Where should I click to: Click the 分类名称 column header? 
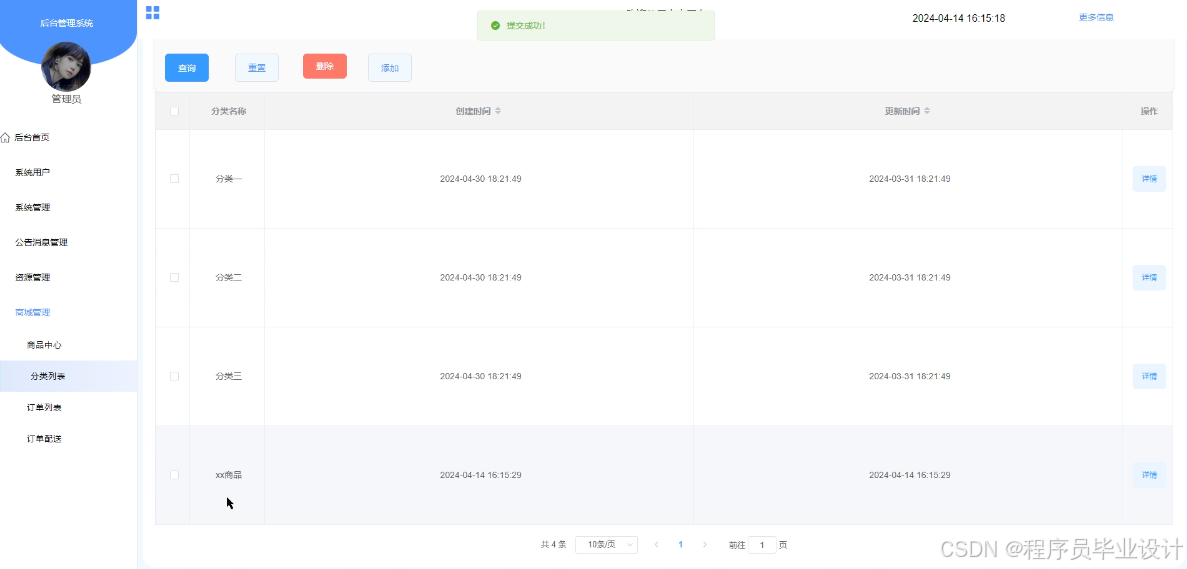coord(228,111)
